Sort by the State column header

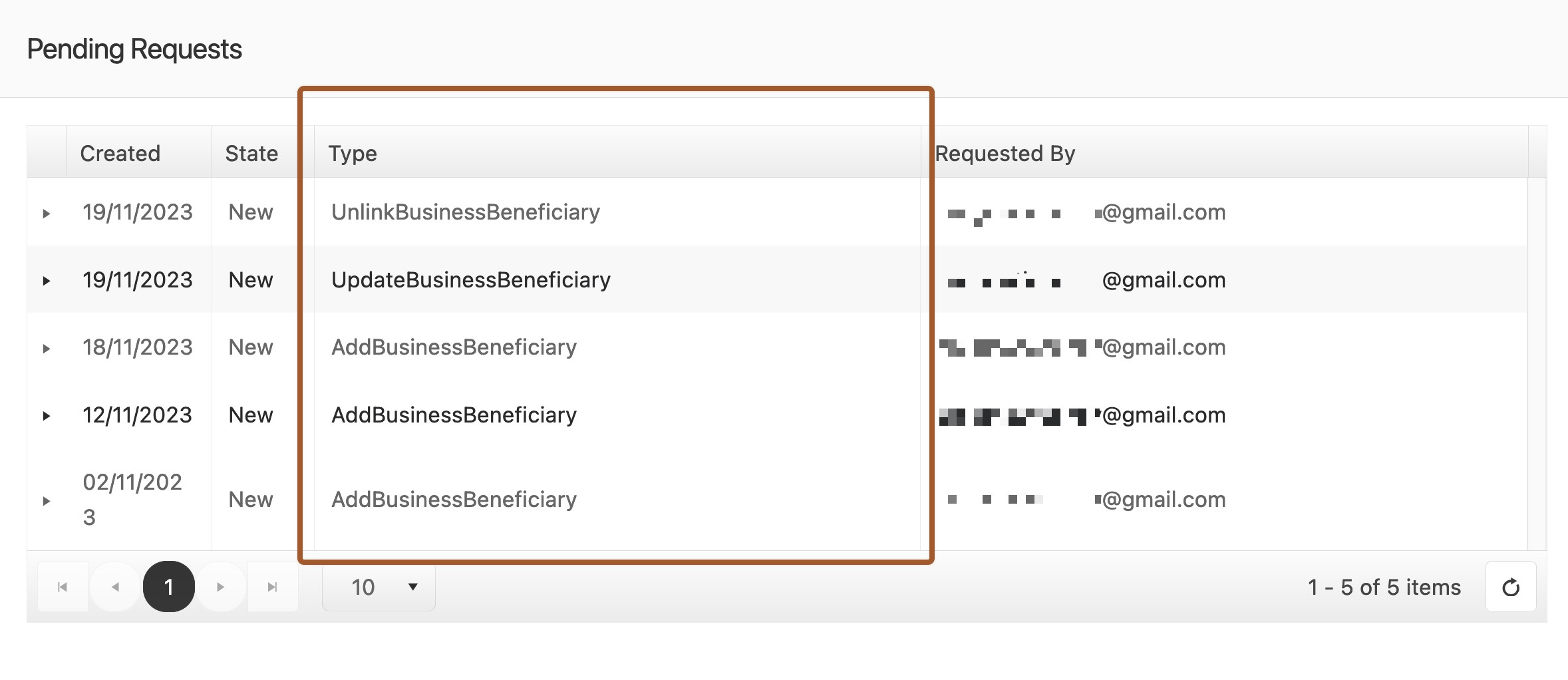tap(251, 154)
